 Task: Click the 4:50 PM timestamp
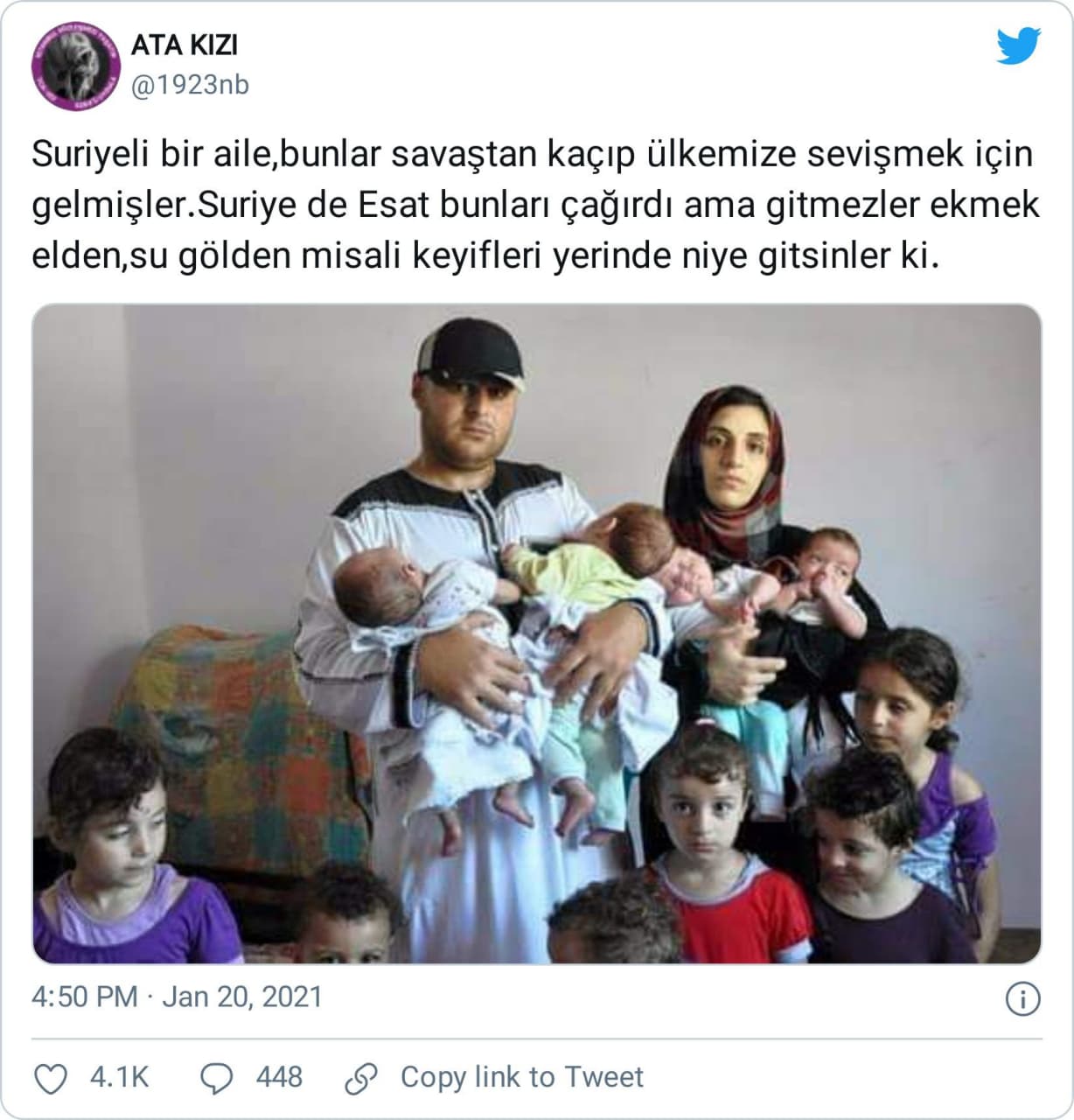85,997
